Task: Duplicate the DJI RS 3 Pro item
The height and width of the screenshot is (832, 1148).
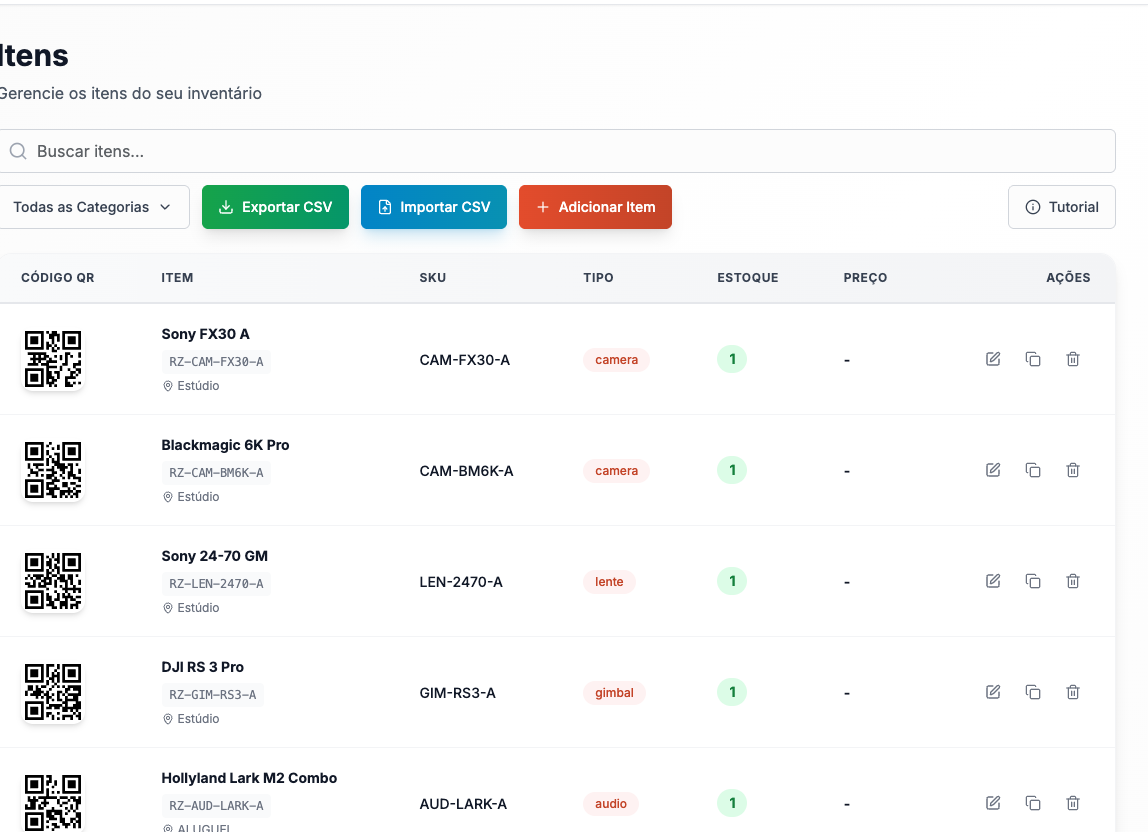Action: (1033, 692)
